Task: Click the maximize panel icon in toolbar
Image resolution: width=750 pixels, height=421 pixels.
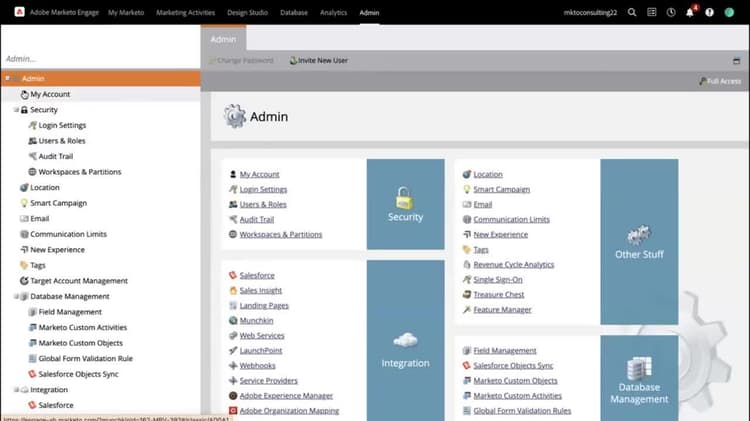Action: (x=736, y=61)
